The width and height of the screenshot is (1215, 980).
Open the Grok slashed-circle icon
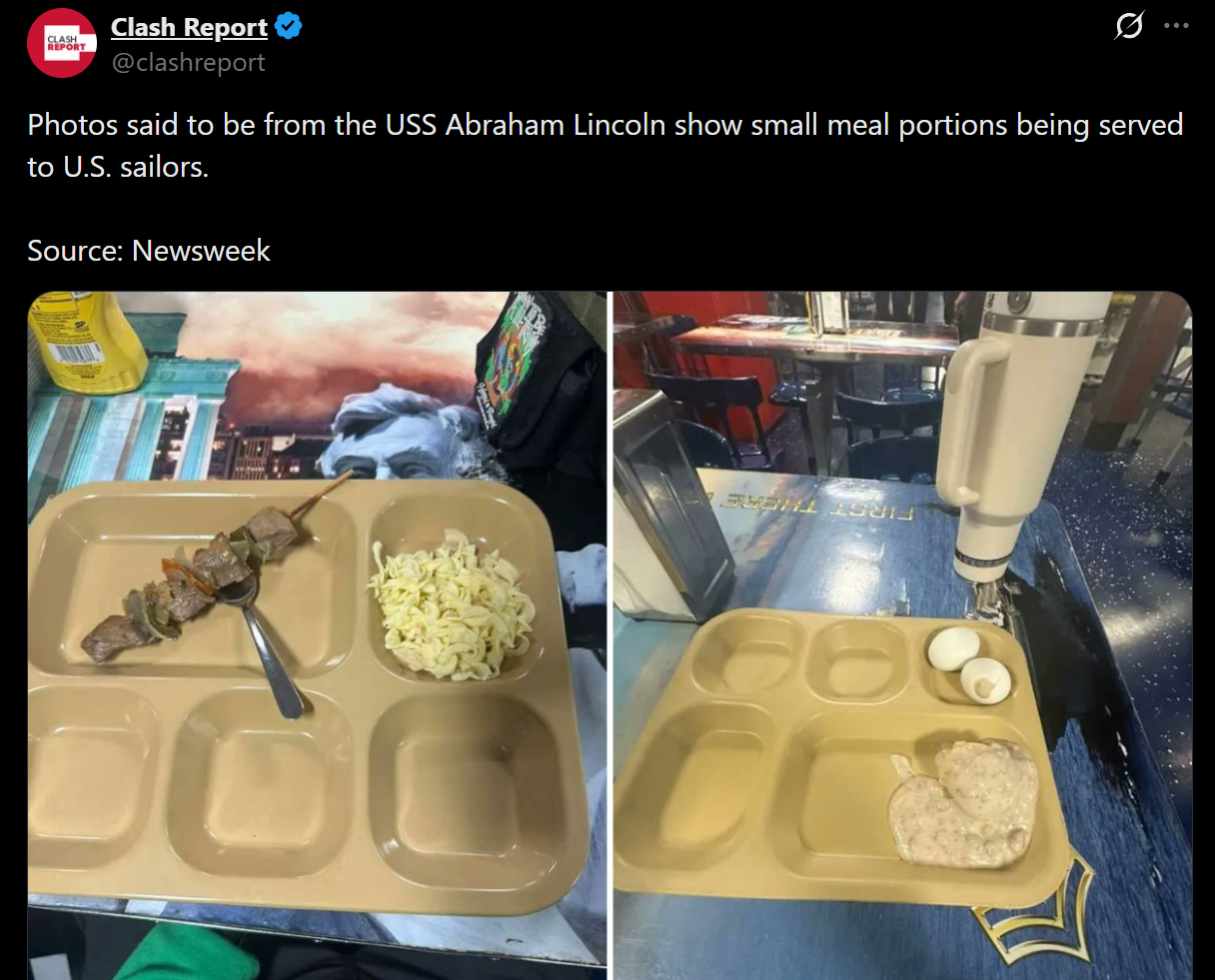coord(1129,27)
